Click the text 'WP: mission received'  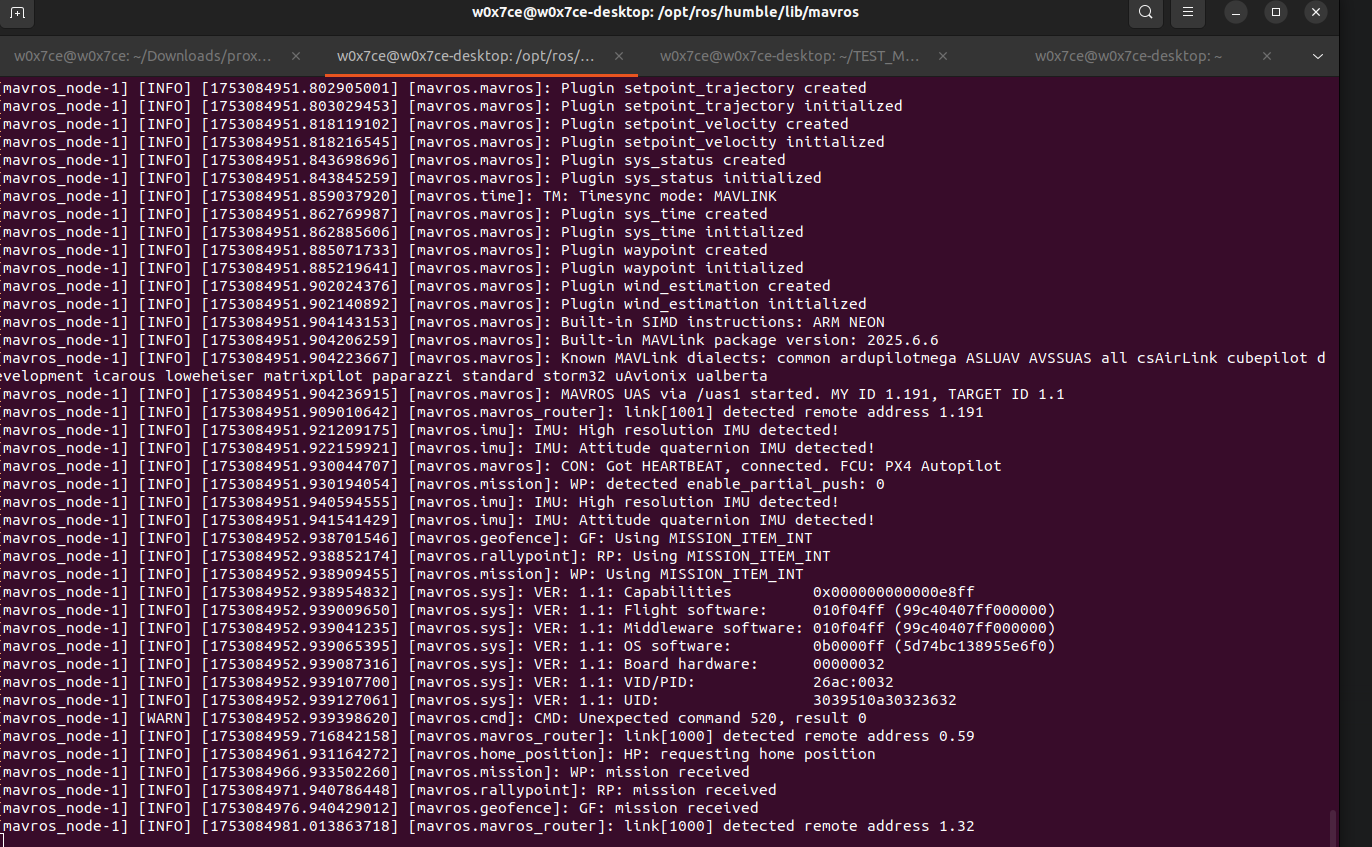[660, 772]
